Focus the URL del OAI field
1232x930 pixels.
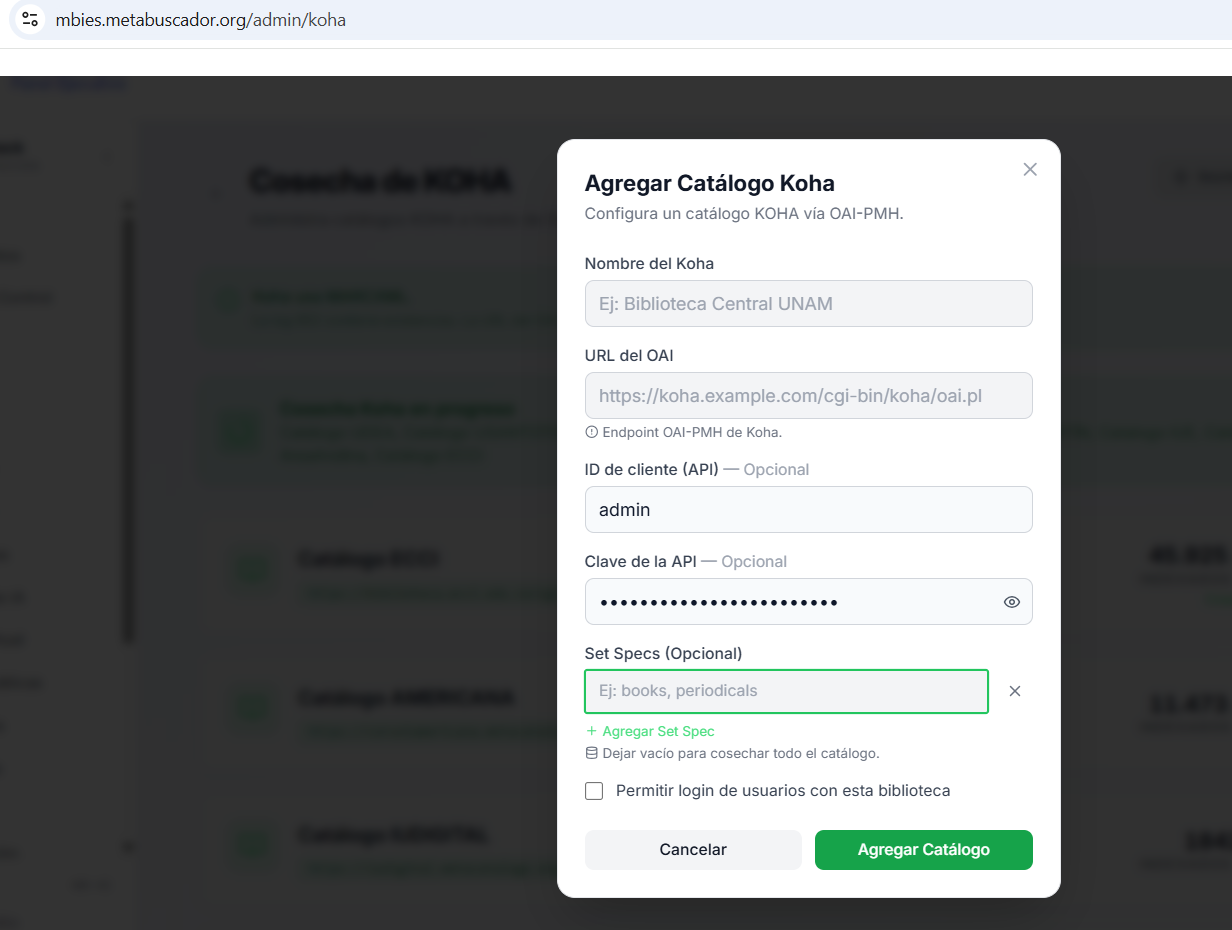[x=809, y=396]
